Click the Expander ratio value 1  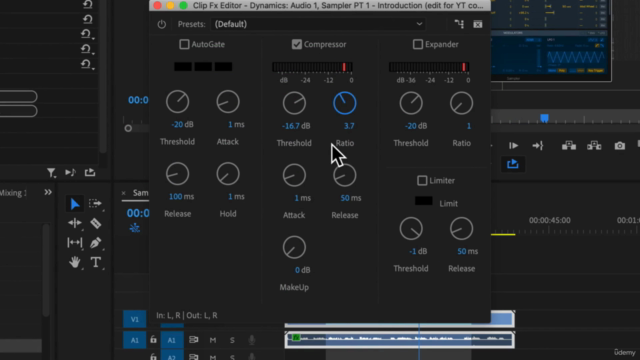pyautogui.click(x=469, y=126)
